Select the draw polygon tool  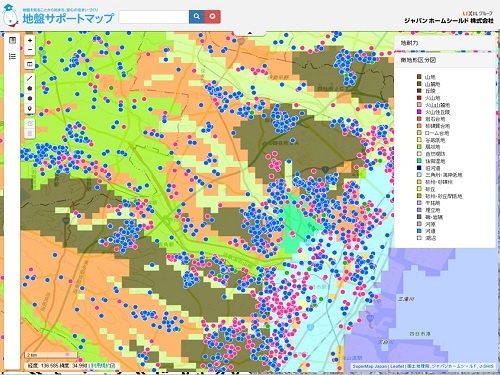(x=30, y=88)
